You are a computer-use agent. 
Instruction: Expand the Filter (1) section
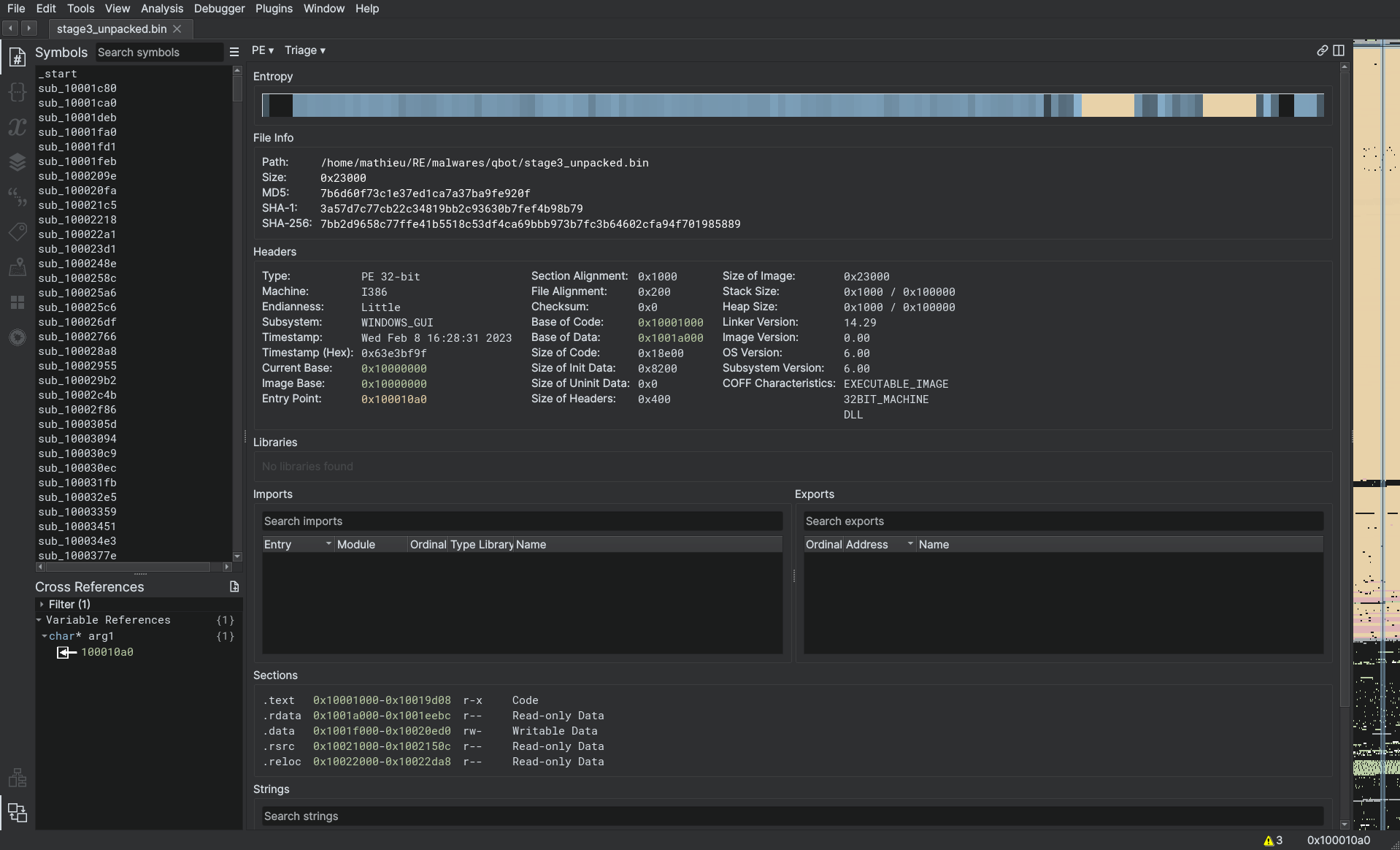click(x=42, y=605)
